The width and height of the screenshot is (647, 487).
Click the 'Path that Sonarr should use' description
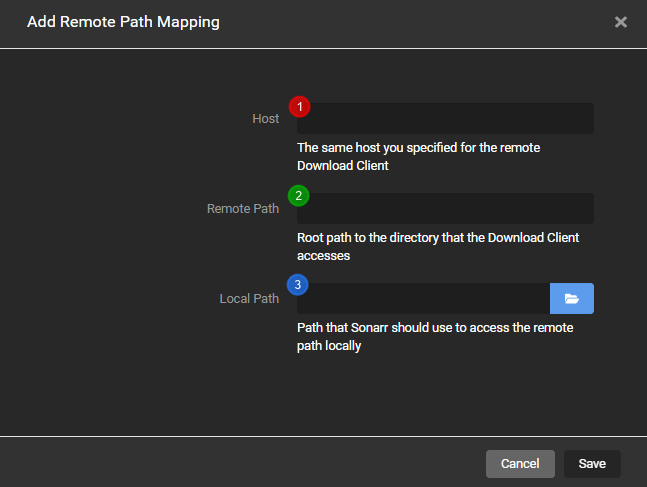coord(435,337)
